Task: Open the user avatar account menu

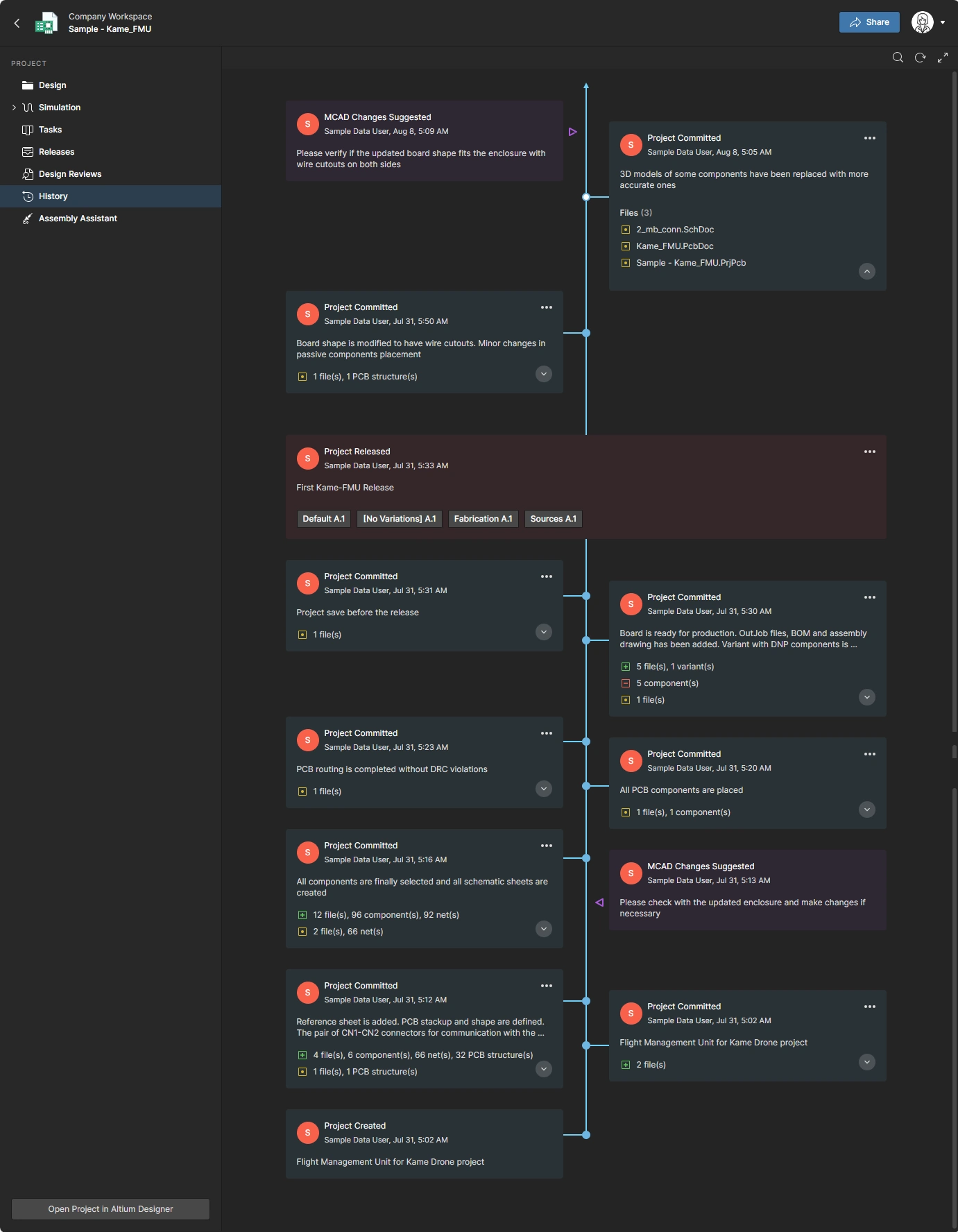Action: pyautogui.click(x=927, y=22)
